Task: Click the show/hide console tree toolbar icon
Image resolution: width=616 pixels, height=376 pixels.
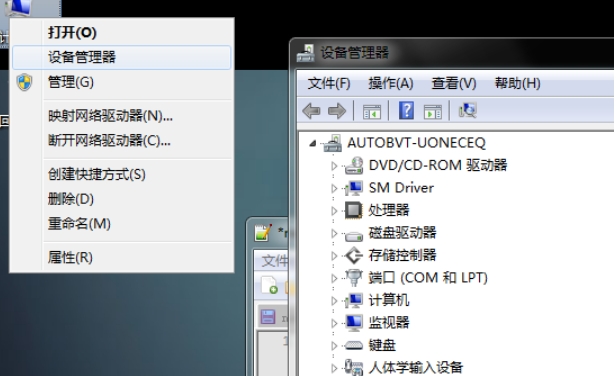Action: [x=372, y=112]
